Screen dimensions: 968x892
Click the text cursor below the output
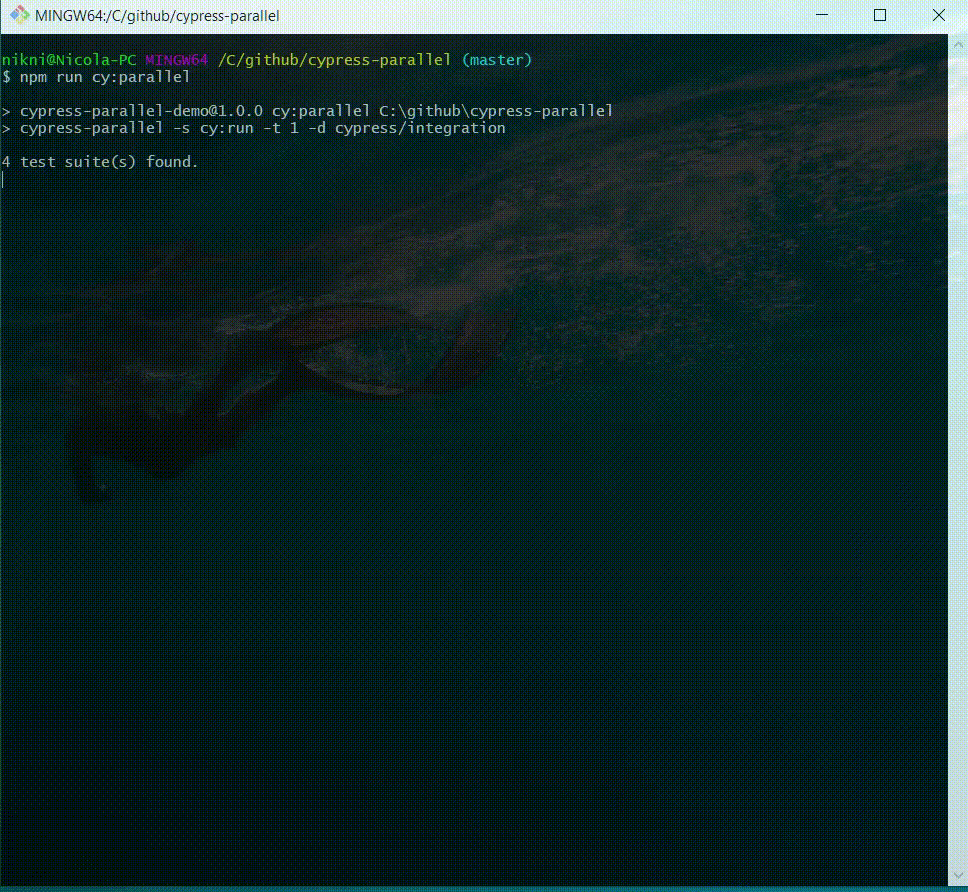pos(4,179)
